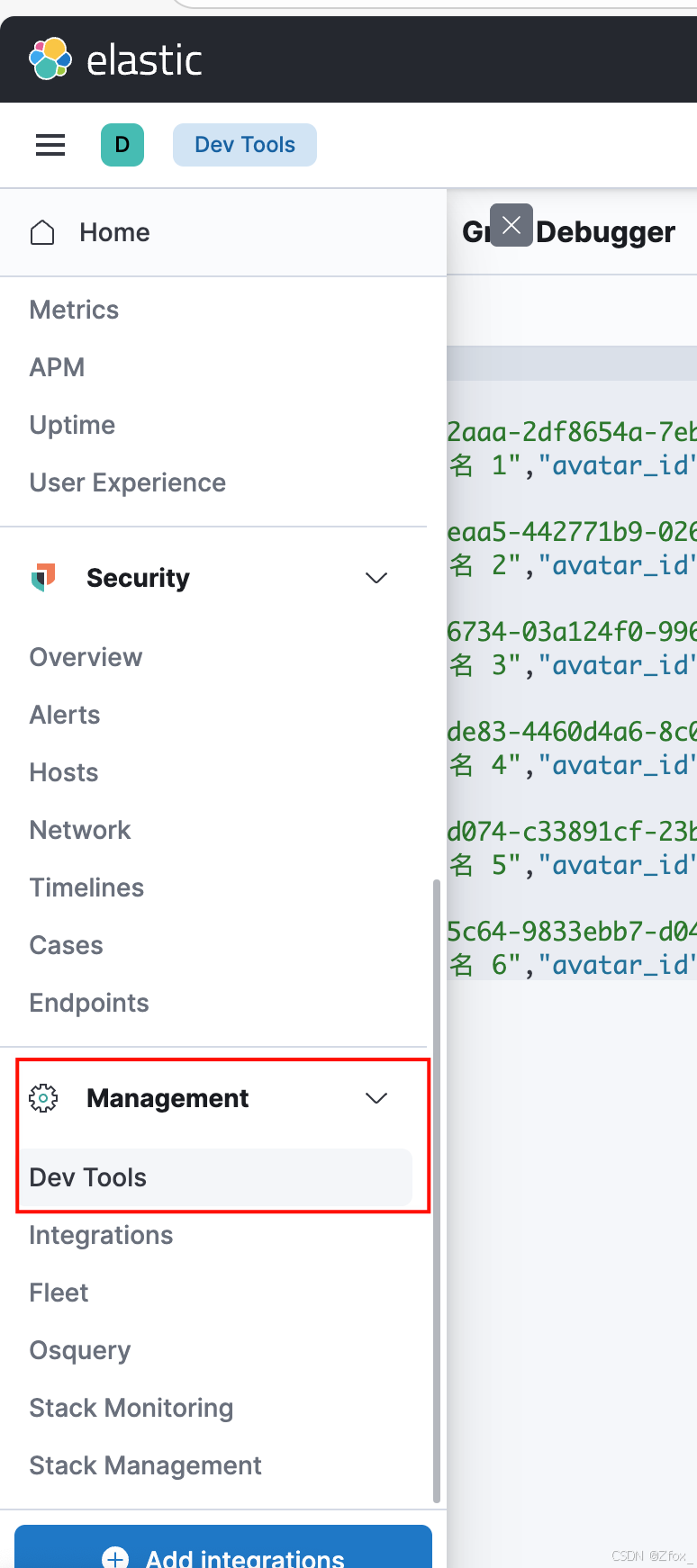Collapse the Security section chevron

click(376, 578)
